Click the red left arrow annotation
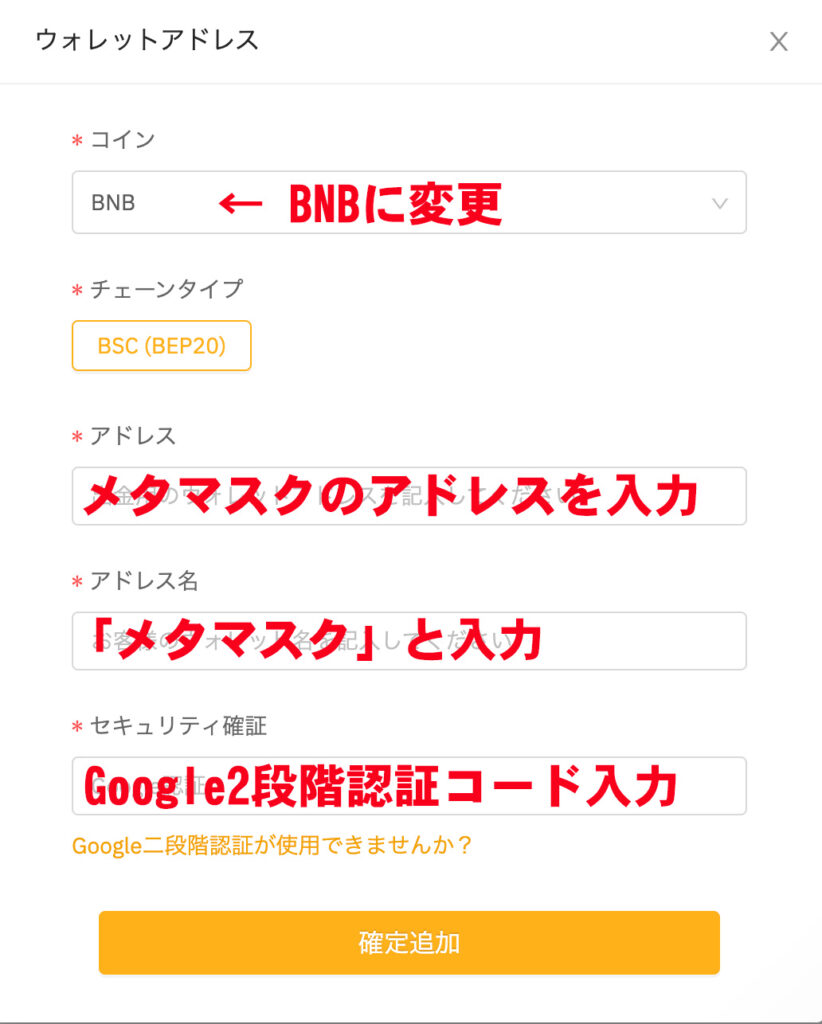This screenshot has width=822, height=1024. (x=240, y=204)
